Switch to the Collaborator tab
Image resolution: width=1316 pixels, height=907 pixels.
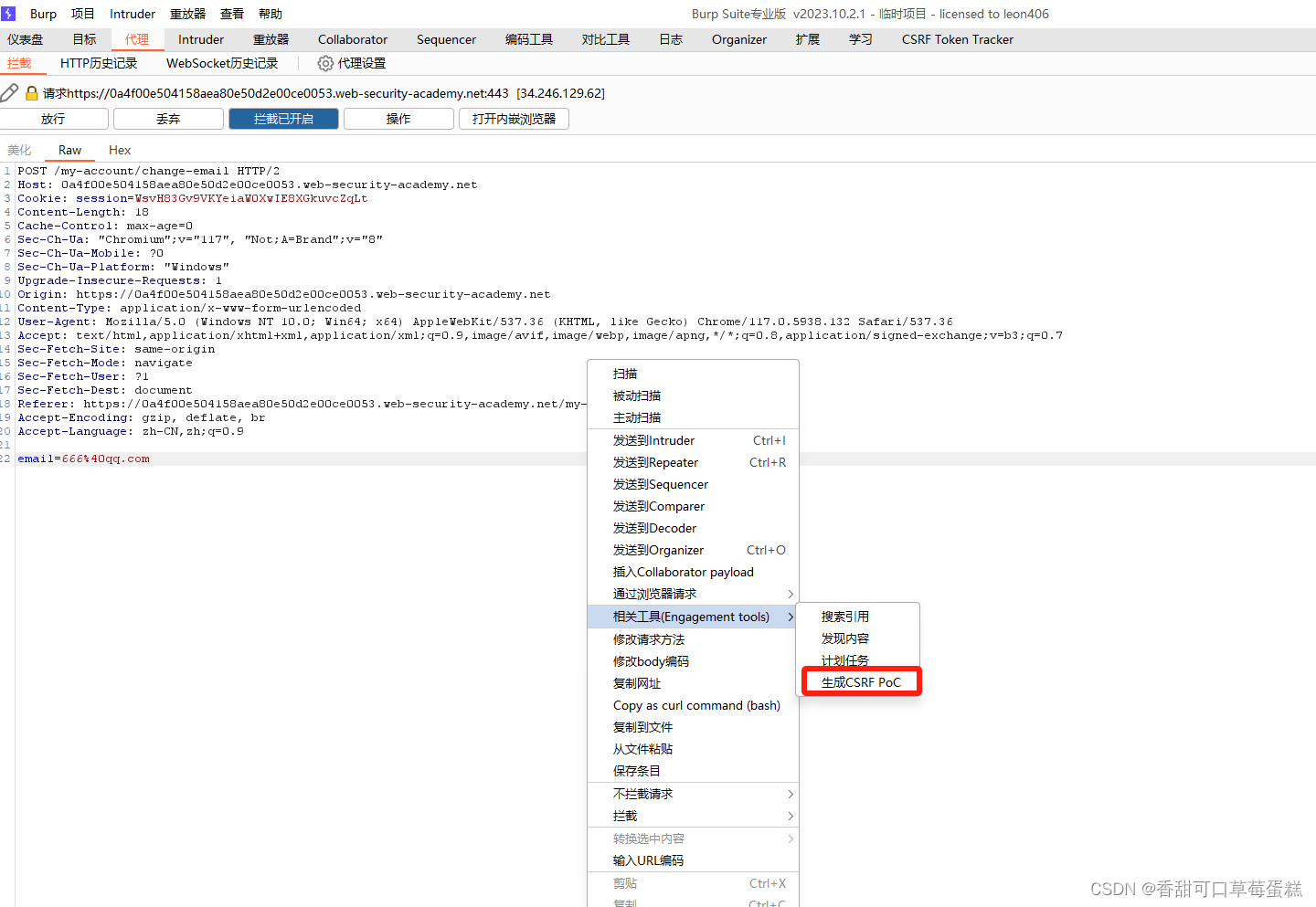click(x=353, y=39)
